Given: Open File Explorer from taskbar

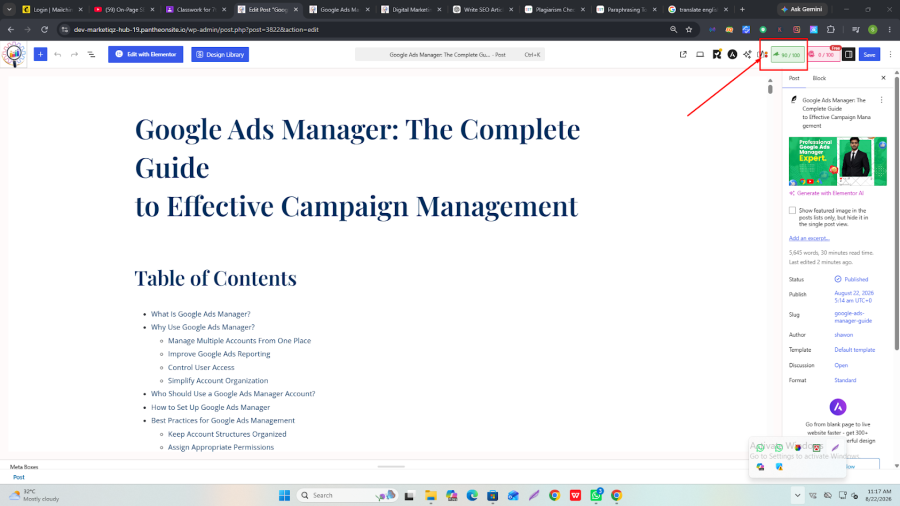Looking at the screenshot, I should [x=430, y=495].
